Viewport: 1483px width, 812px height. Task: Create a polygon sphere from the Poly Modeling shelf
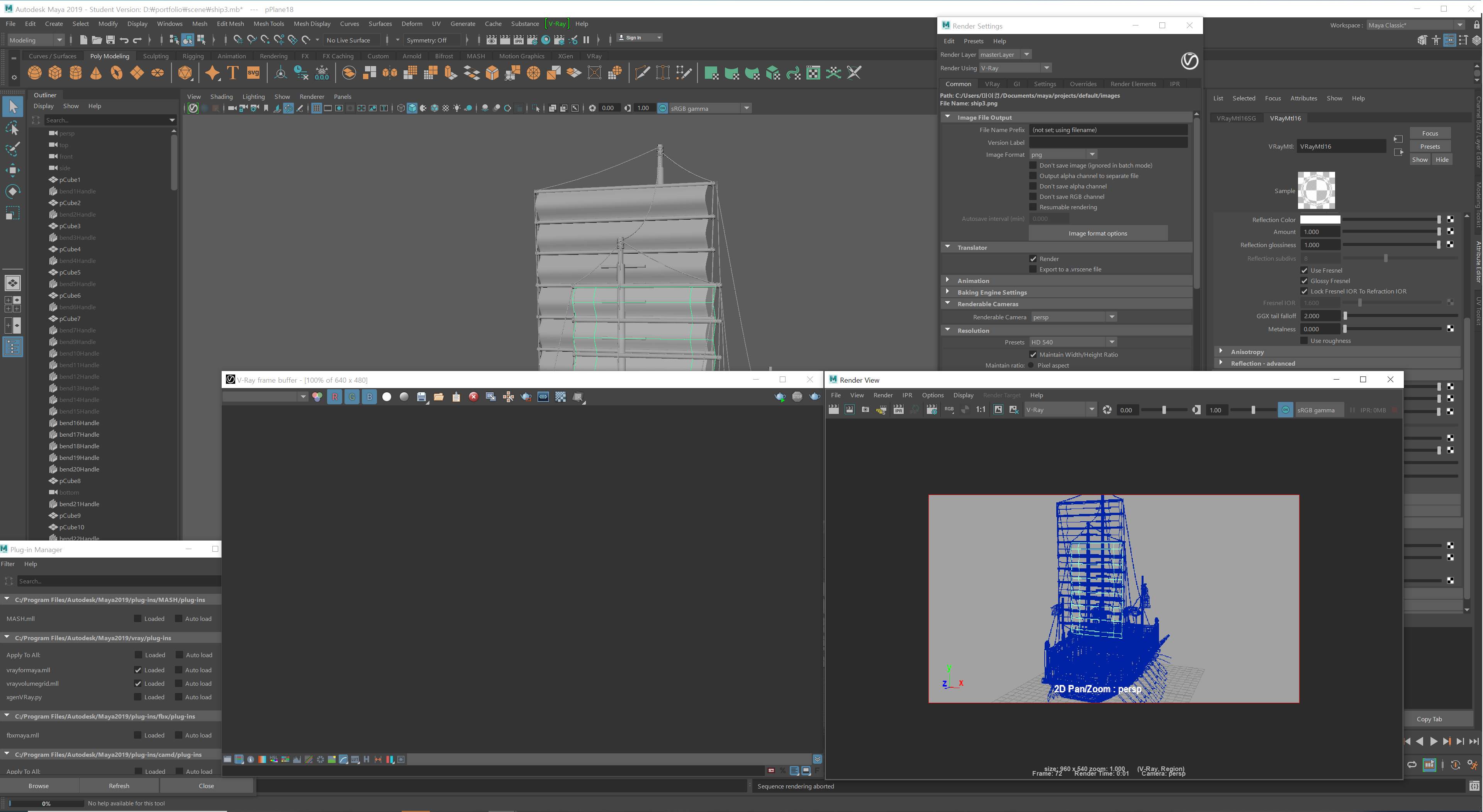(34, 73)
